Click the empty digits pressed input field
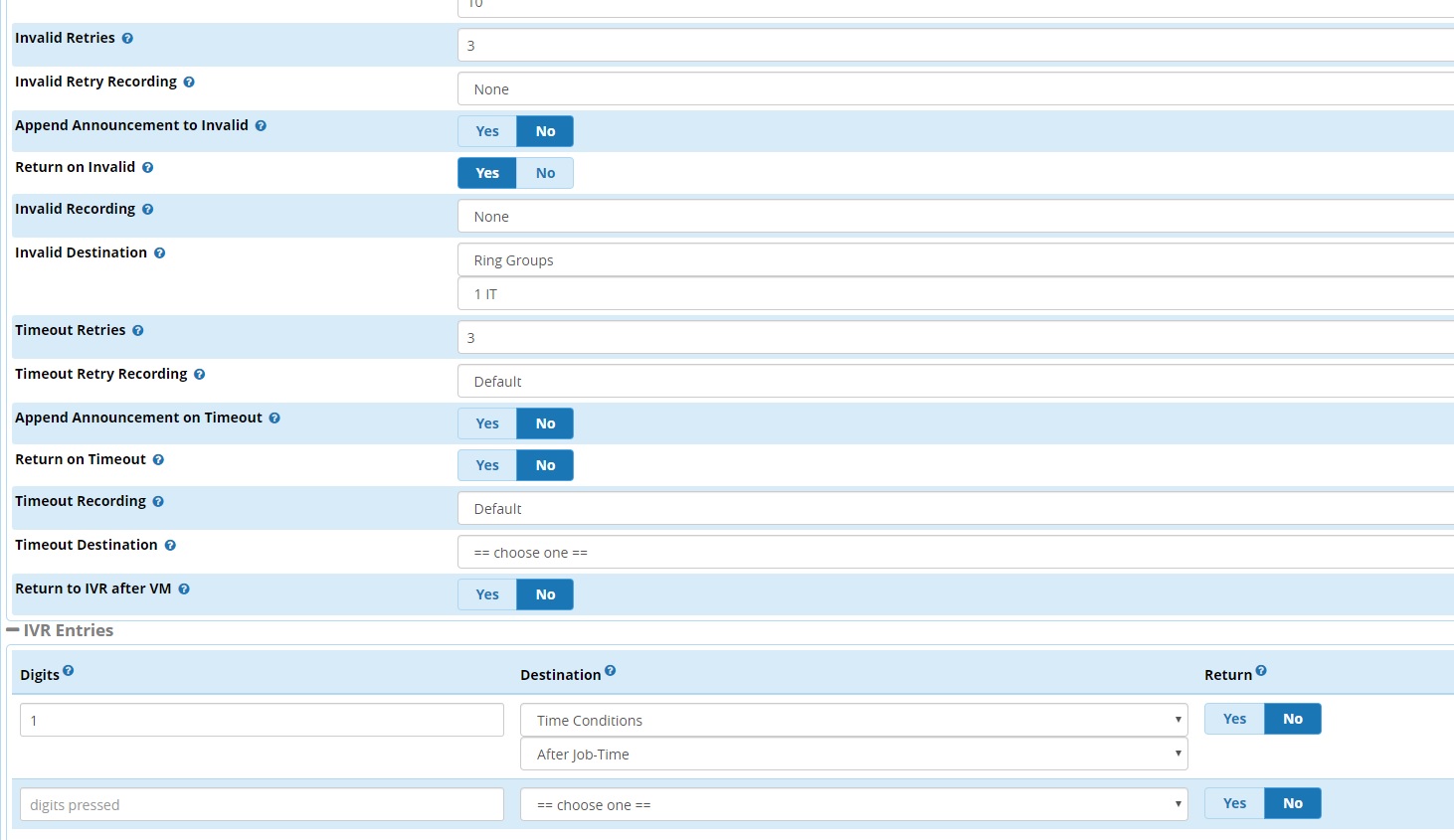 point(262,804)
